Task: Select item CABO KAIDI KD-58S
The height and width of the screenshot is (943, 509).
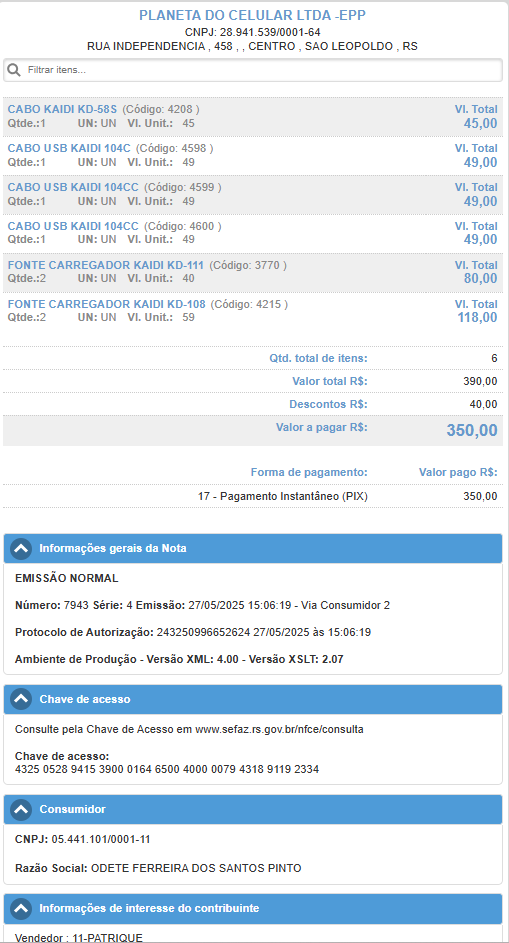Action: point(253,117)
